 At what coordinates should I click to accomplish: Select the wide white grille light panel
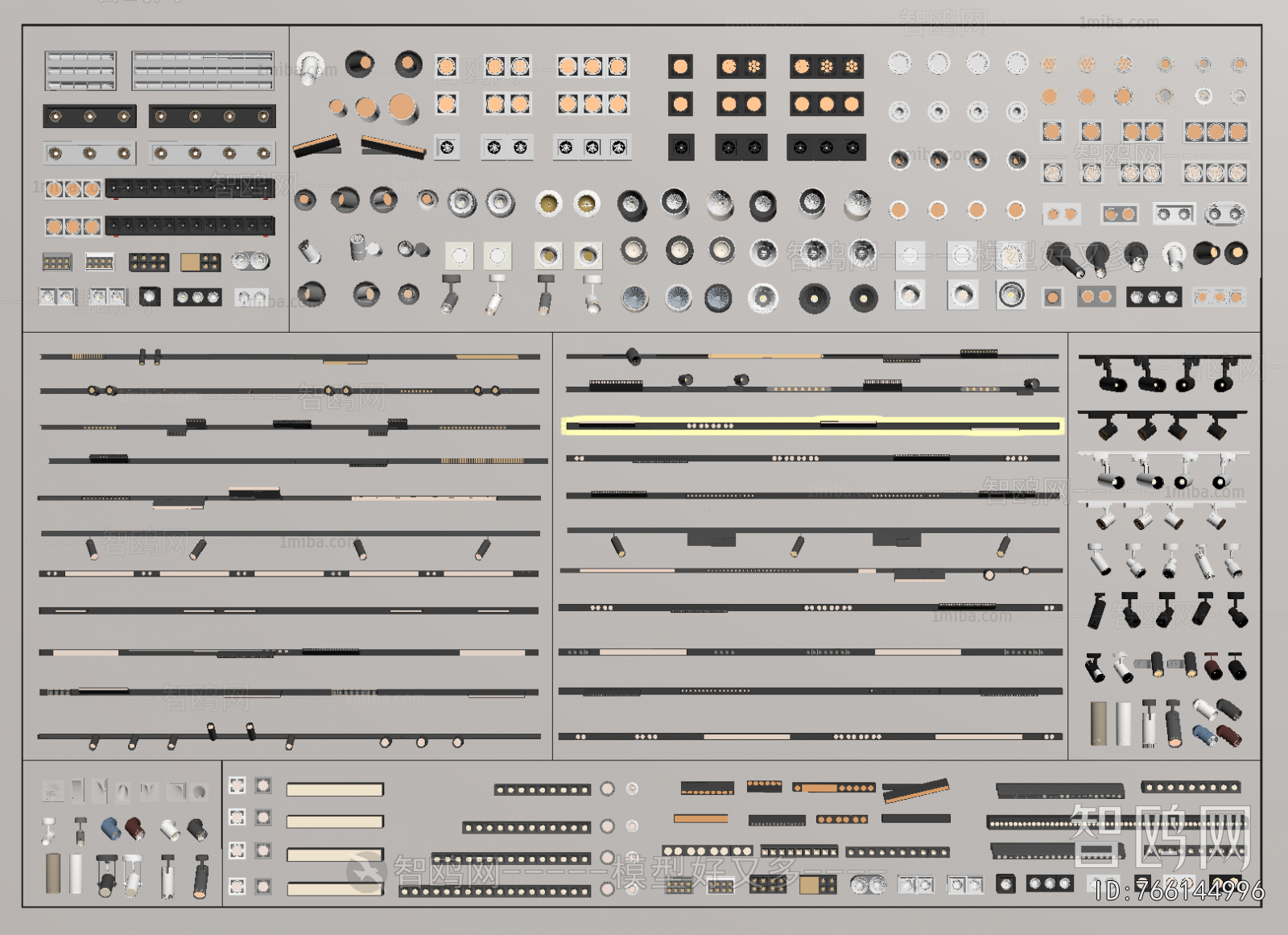point(203,71)
